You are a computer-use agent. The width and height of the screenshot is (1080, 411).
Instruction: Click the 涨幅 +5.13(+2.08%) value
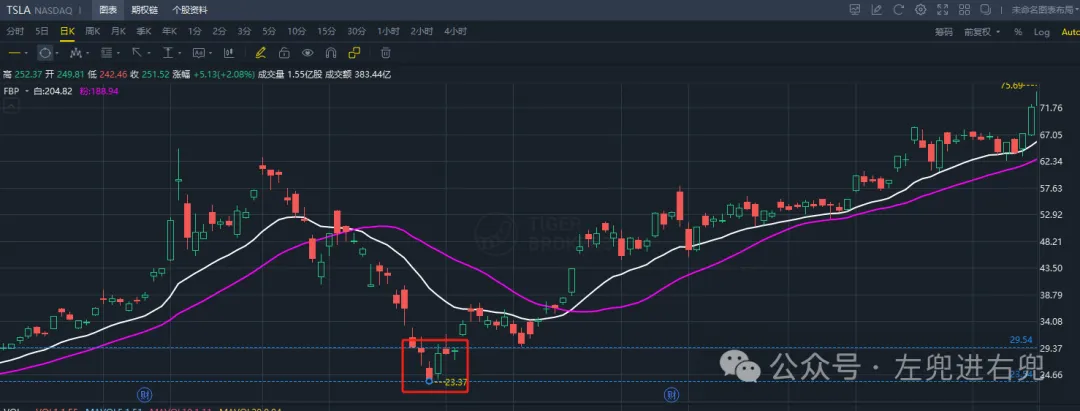[215, 74]
